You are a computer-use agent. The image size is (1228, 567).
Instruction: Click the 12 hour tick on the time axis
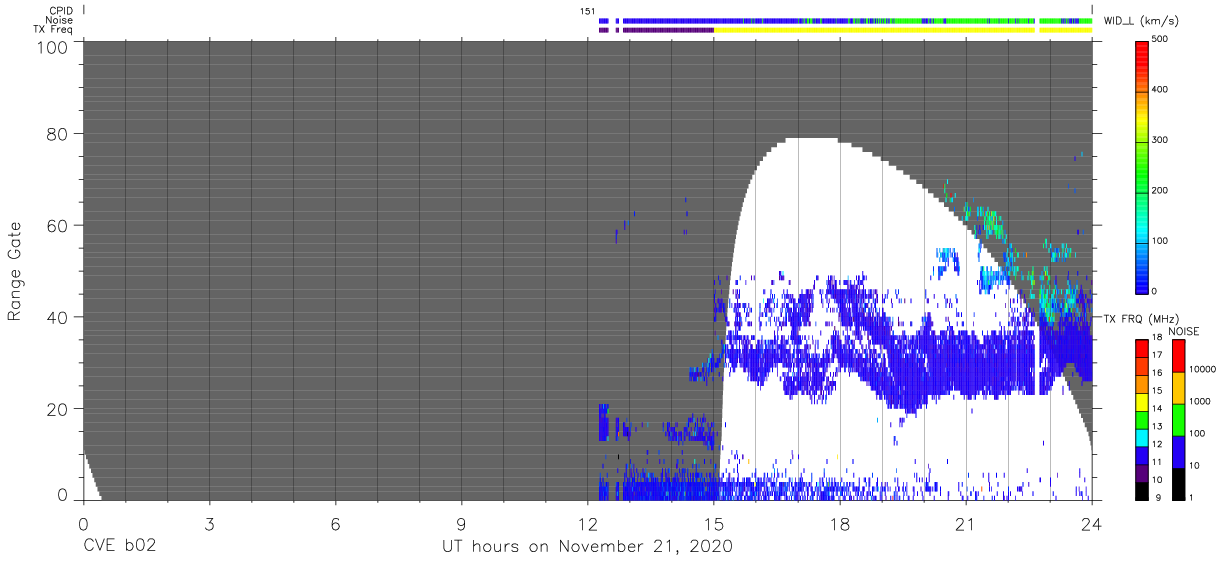point(587,525)
